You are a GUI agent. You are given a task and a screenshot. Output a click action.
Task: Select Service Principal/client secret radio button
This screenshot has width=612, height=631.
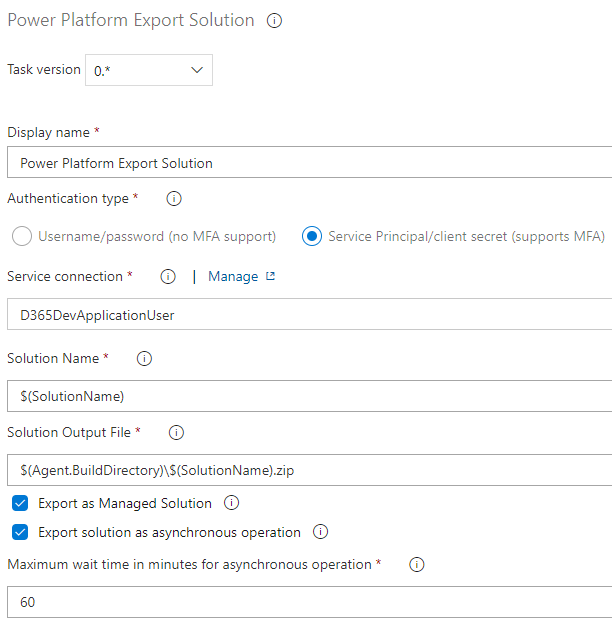(311, 237)
